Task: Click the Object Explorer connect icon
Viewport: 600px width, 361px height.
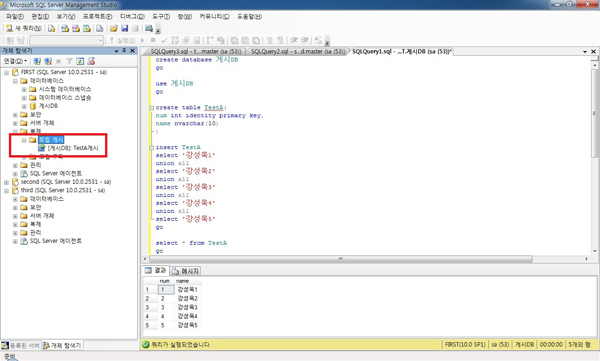Action: 37,61
